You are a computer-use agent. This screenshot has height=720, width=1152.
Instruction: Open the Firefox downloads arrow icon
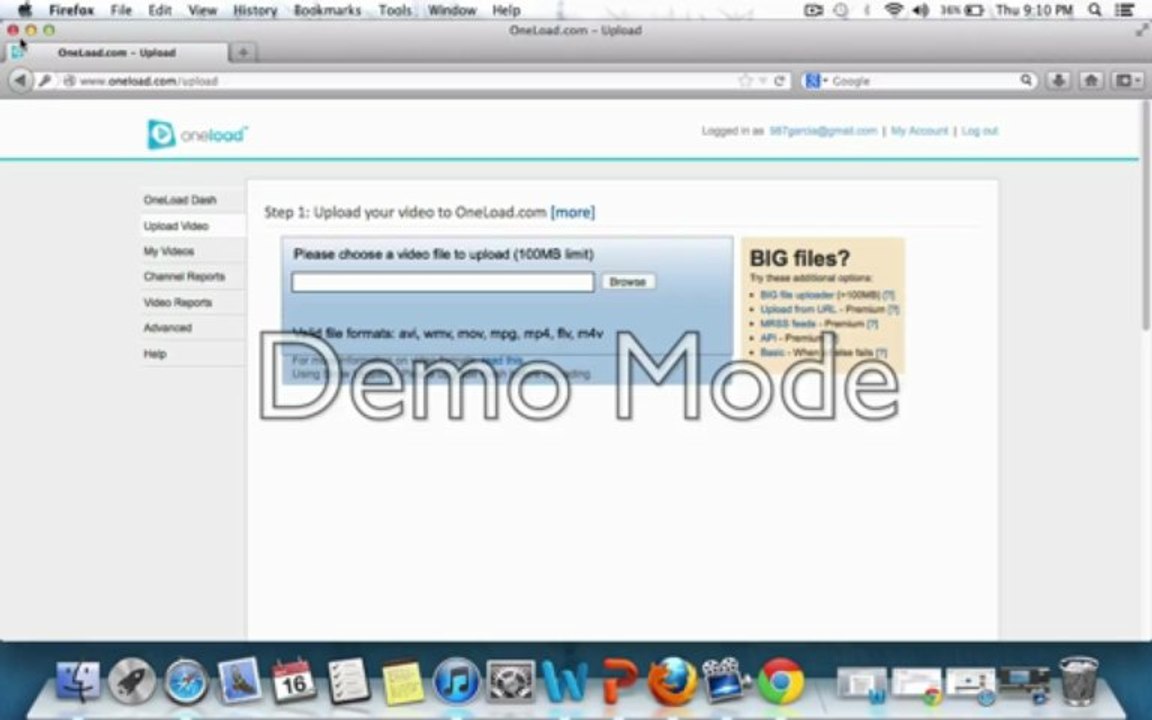click(x=1058, y=80)
